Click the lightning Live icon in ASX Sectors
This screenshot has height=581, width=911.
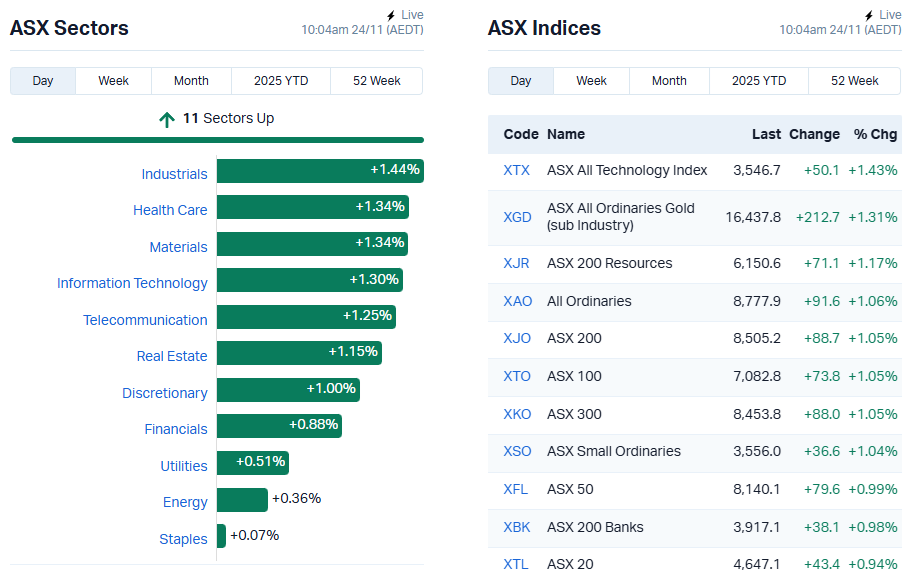click(392, 15)
